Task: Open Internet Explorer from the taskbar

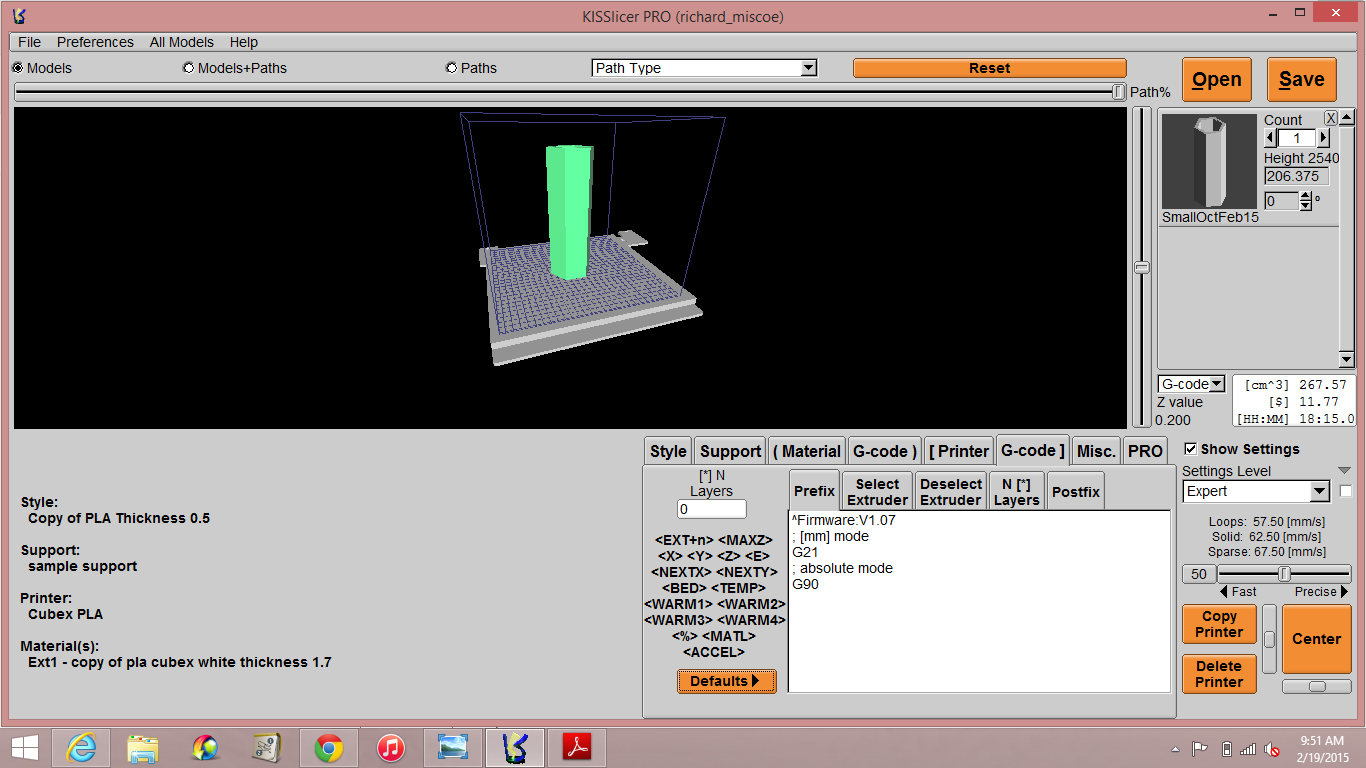Action: tap(80, 748)
